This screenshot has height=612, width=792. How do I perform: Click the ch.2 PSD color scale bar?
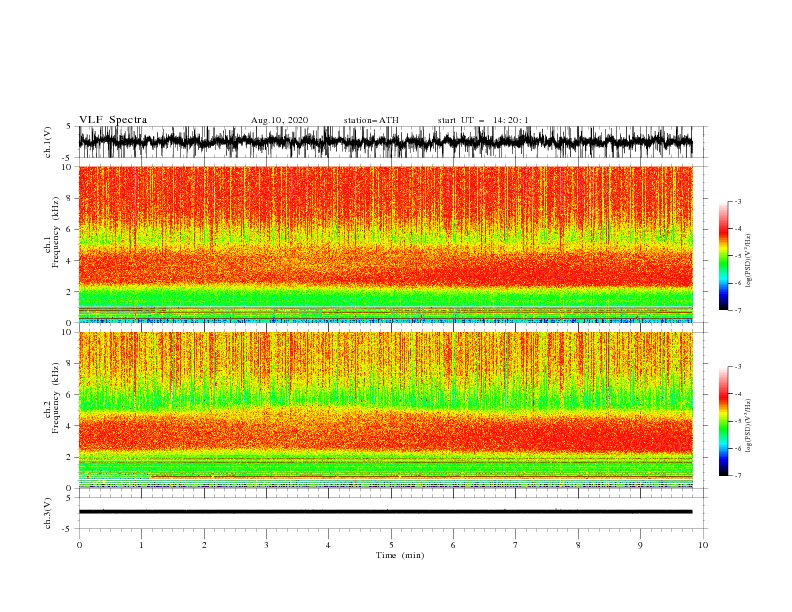pos(723,421)
